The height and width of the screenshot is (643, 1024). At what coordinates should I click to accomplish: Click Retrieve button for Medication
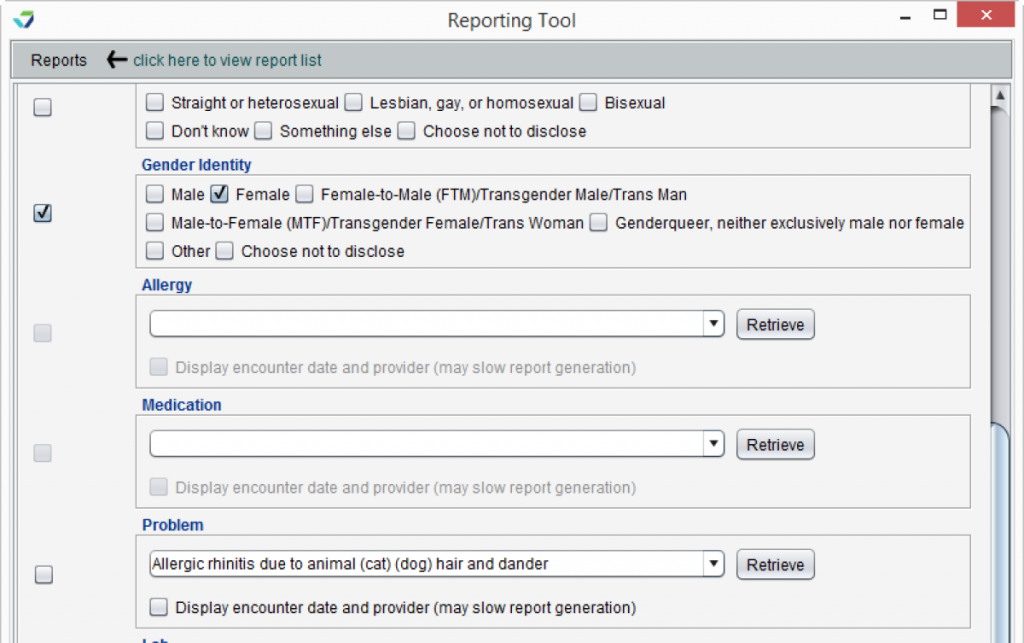775,445
